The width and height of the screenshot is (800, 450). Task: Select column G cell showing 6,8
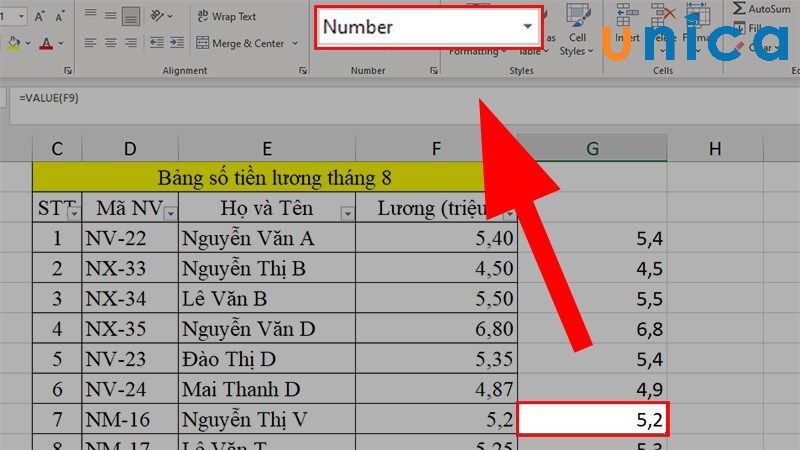pos(592,329)
